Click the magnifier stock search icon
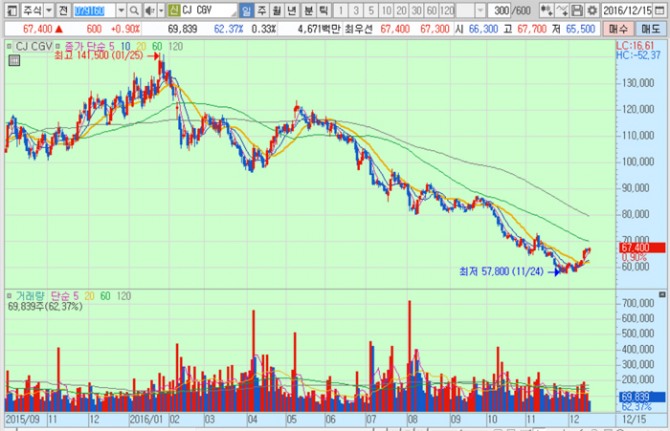 (133, 11)
